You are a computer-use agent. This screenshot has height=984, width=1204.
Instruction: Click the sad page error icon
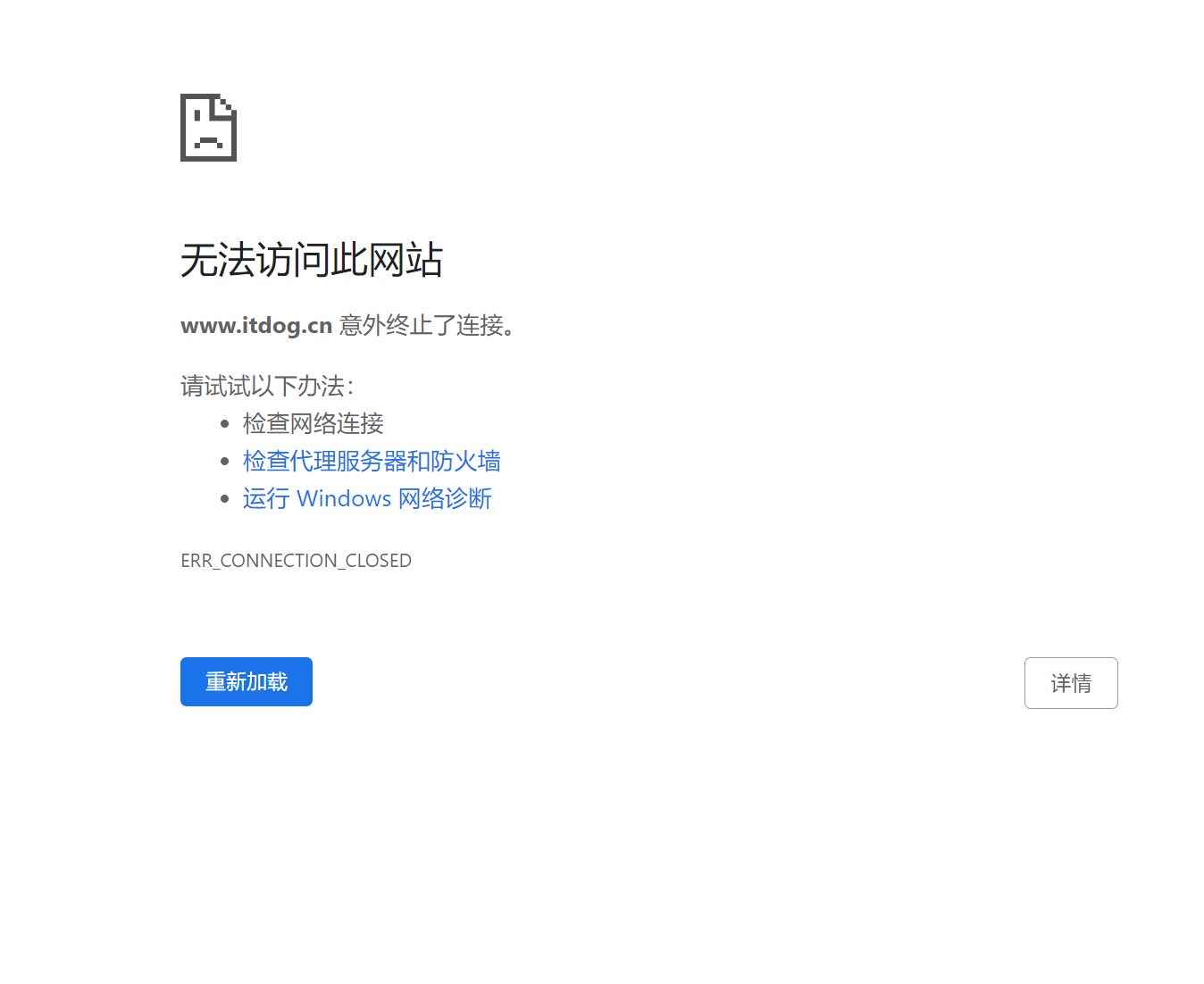pos(208,128)
